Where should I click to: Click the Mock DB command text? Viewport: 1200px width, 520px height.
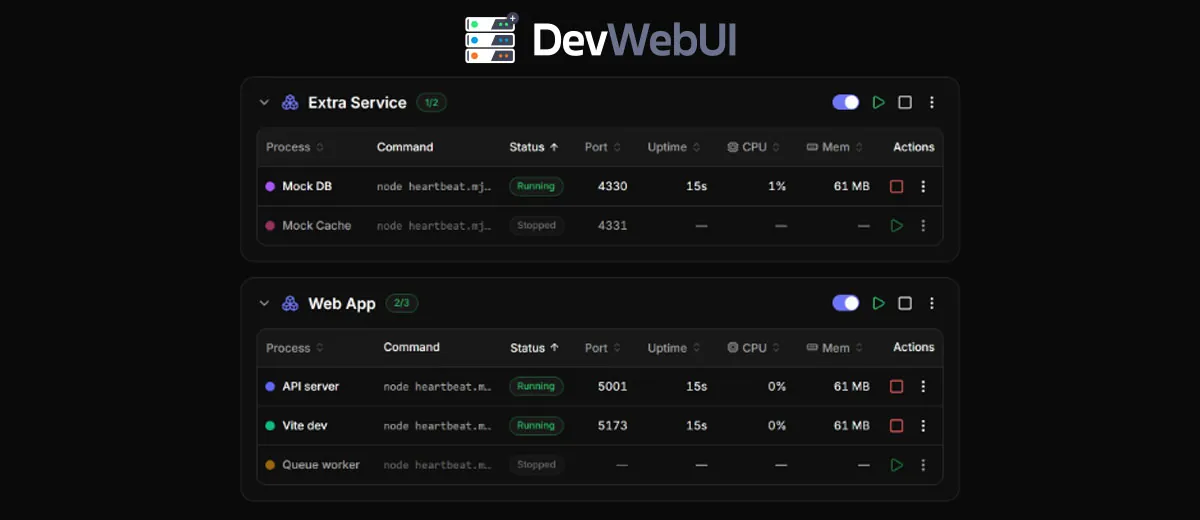click(x=434, y=186)
